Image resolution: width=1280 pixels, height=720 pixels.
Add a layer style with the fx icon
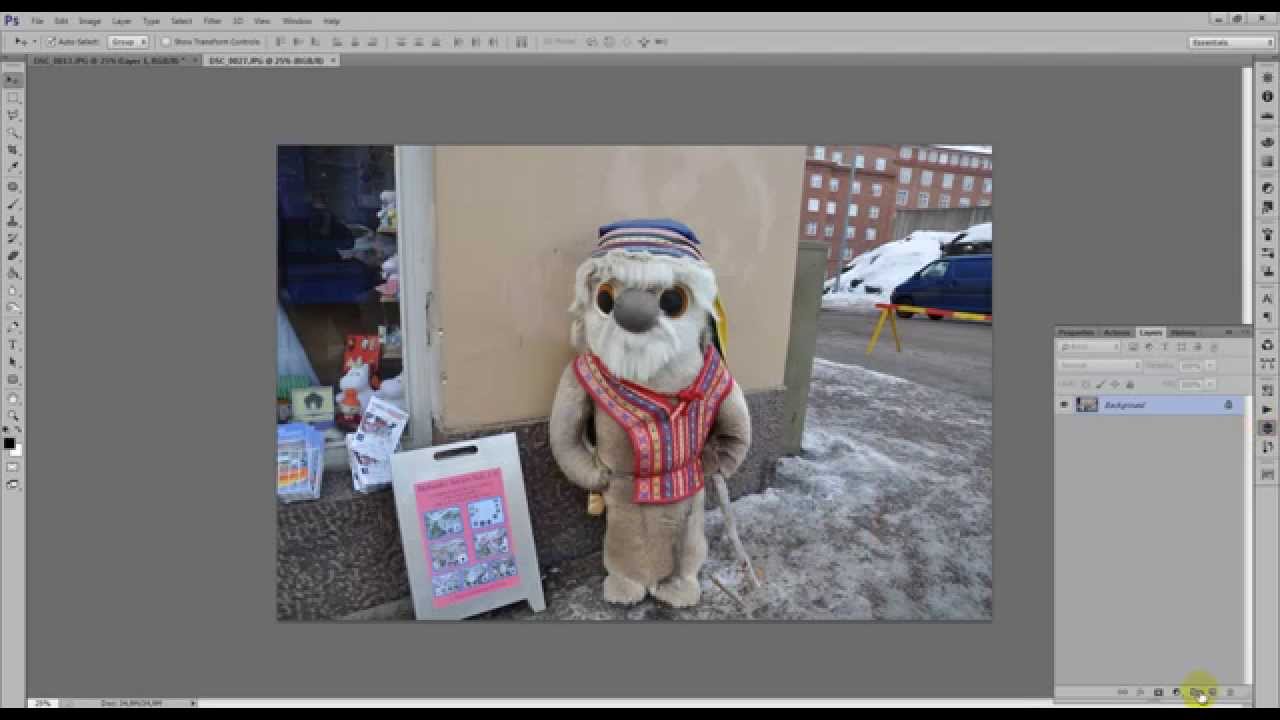1140,692
